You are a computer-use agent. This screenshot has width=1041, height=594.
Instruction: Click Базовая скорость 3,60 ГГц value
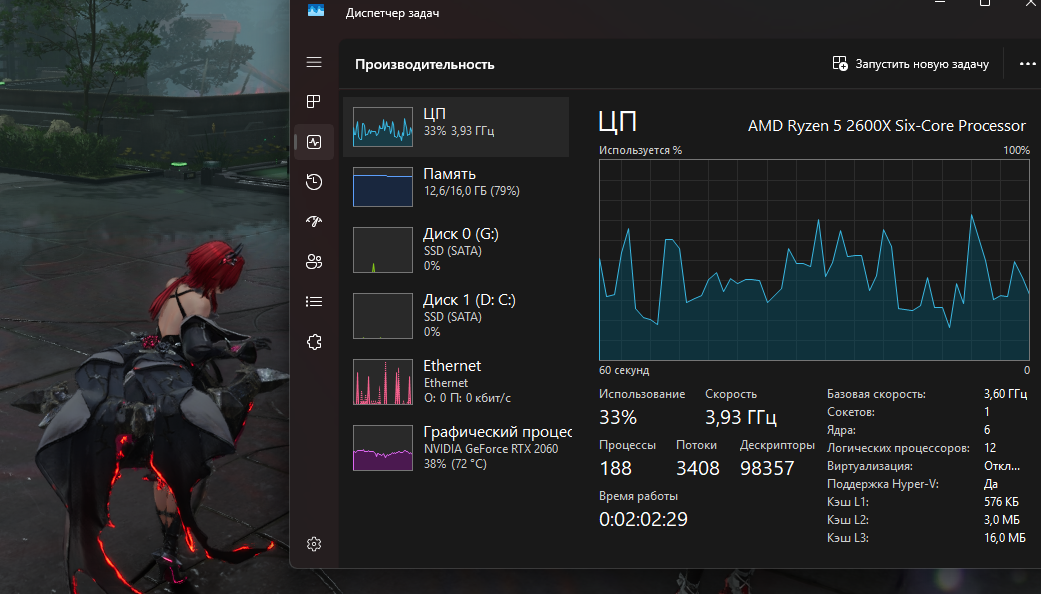(1005, 394)
